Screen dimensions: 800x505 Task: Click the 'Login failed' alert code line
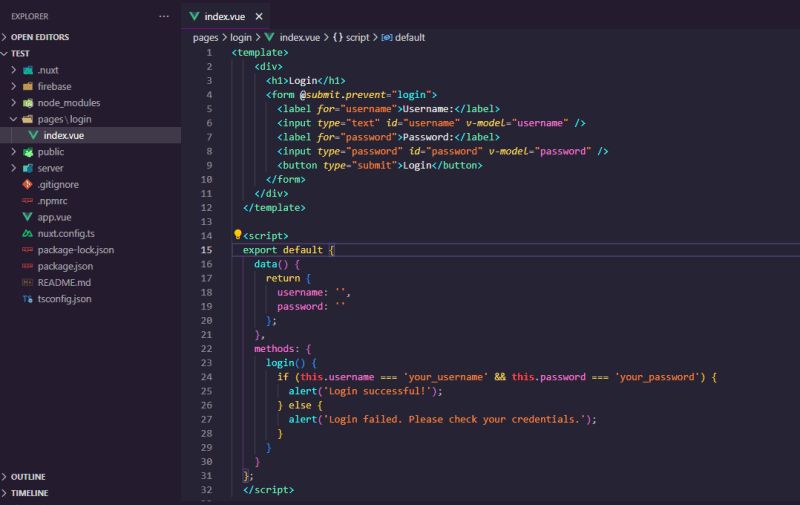[x=442, y=419]
